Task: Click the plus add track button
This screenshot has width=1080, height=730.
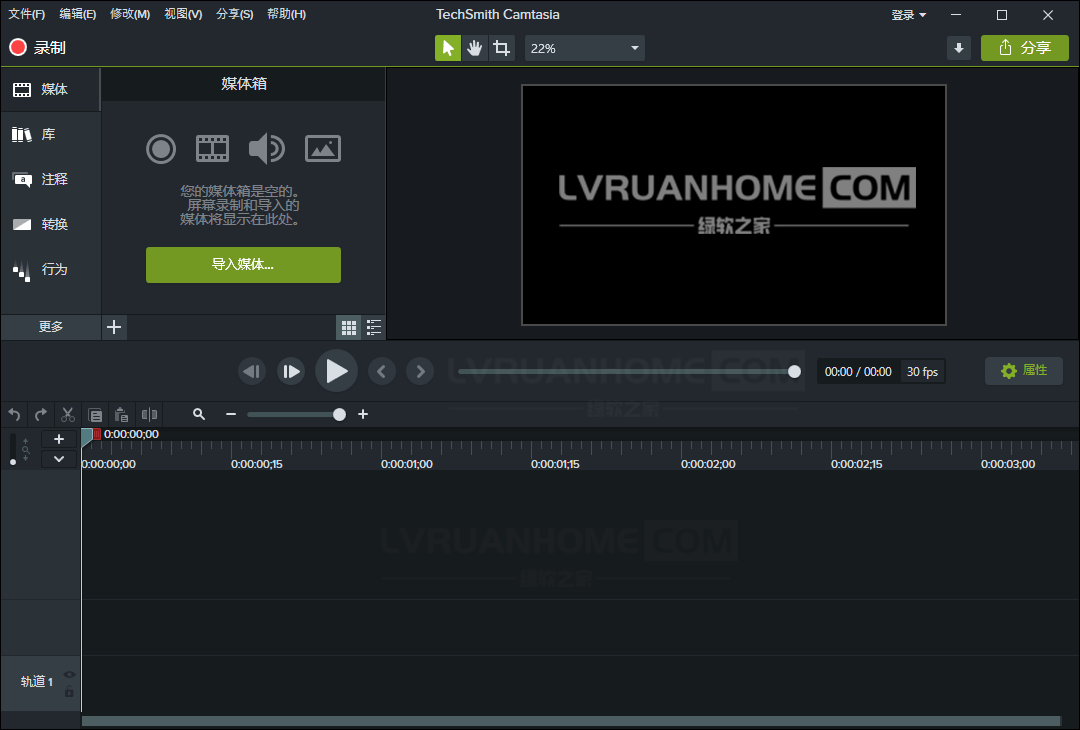Action: (59, 439)
